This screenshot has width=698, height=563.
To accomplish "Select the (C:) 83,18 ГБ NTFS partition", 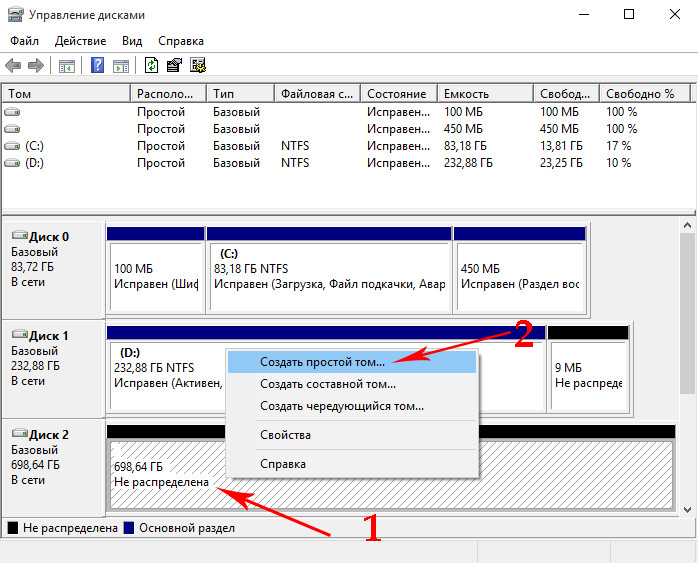I will pos(329,270).
